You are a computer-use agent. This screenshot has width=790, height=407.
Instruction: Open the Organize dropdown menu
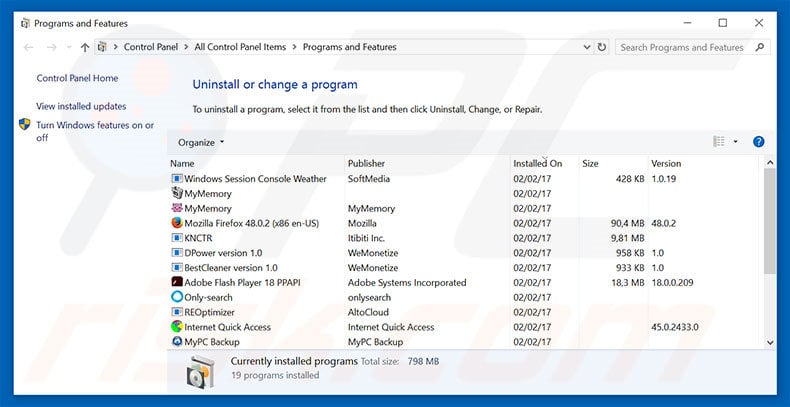(201, 143)
